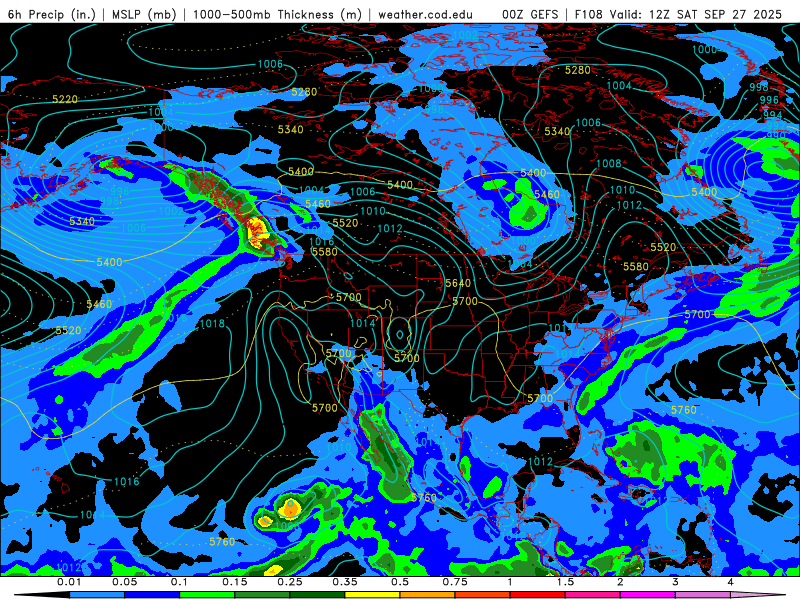Click the 5640 thickness contour label
The height and width of the screenshot is (600, 800).
tap(458, 283)
